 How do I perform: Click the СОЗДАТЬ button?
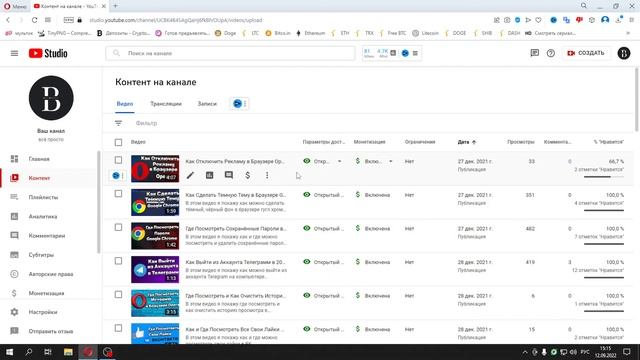(586, 53)
